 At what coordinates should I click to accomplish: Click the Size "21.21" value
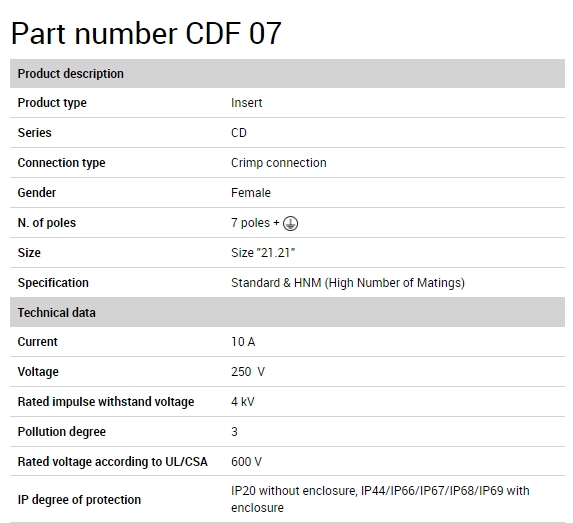pyautogui.click(x=263, y=253)
